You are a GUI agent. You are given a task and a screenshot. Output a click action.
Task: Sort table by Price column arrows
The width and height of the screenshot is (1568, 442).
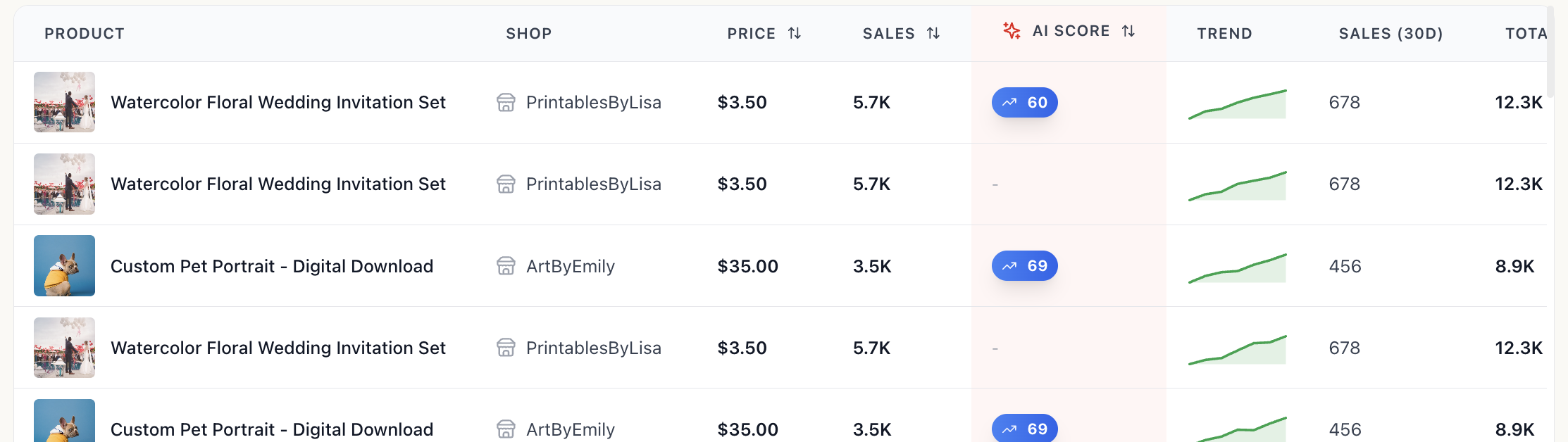click(794, 33)
